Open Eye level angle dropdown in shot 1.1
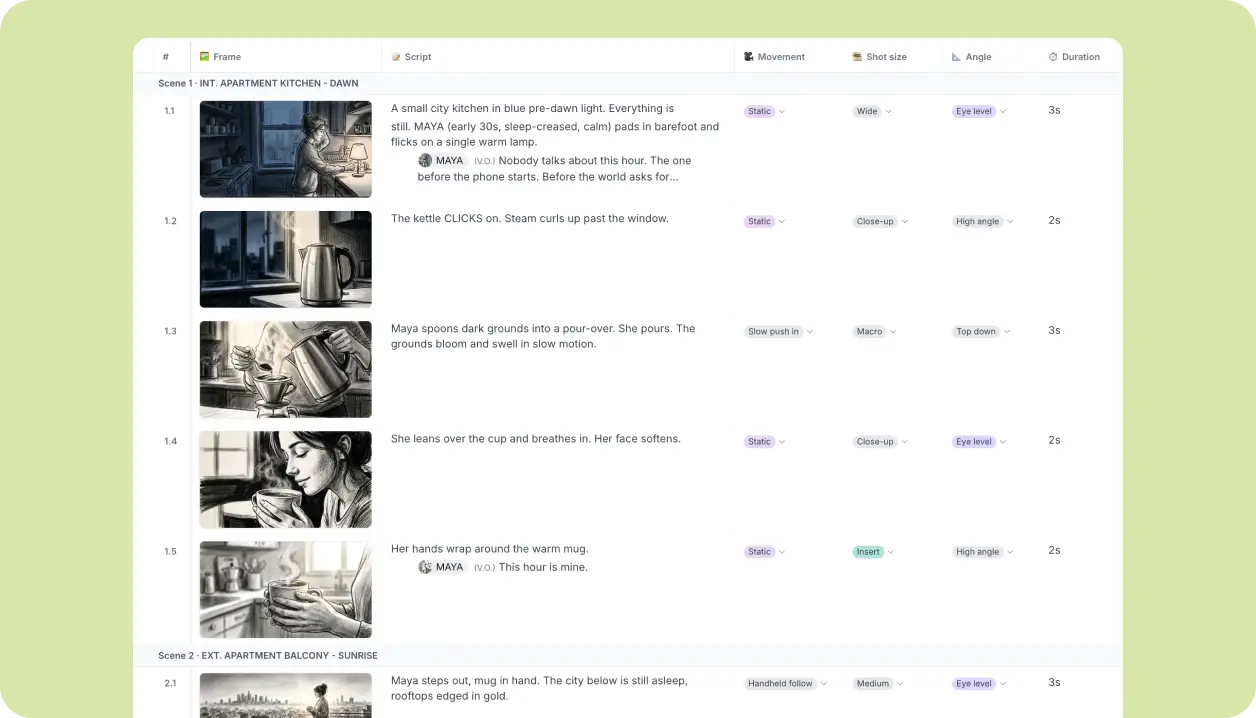 coord(979,111)
